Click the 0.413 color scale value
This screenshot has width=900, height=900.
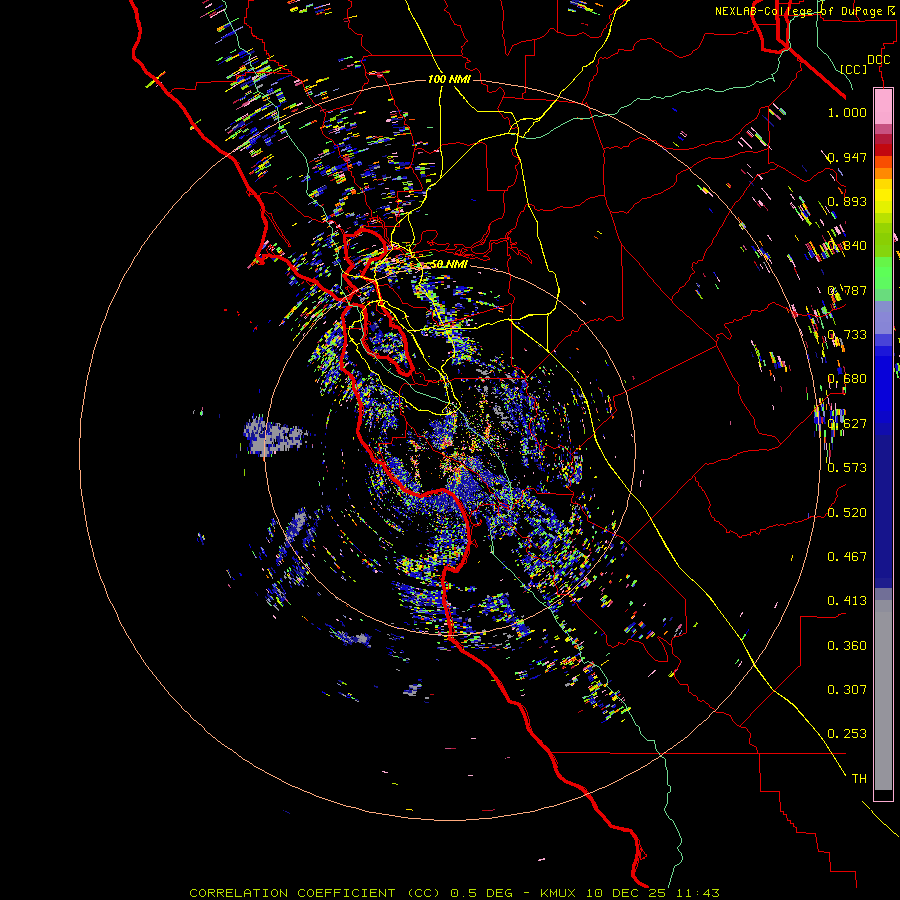coord(847,600)
